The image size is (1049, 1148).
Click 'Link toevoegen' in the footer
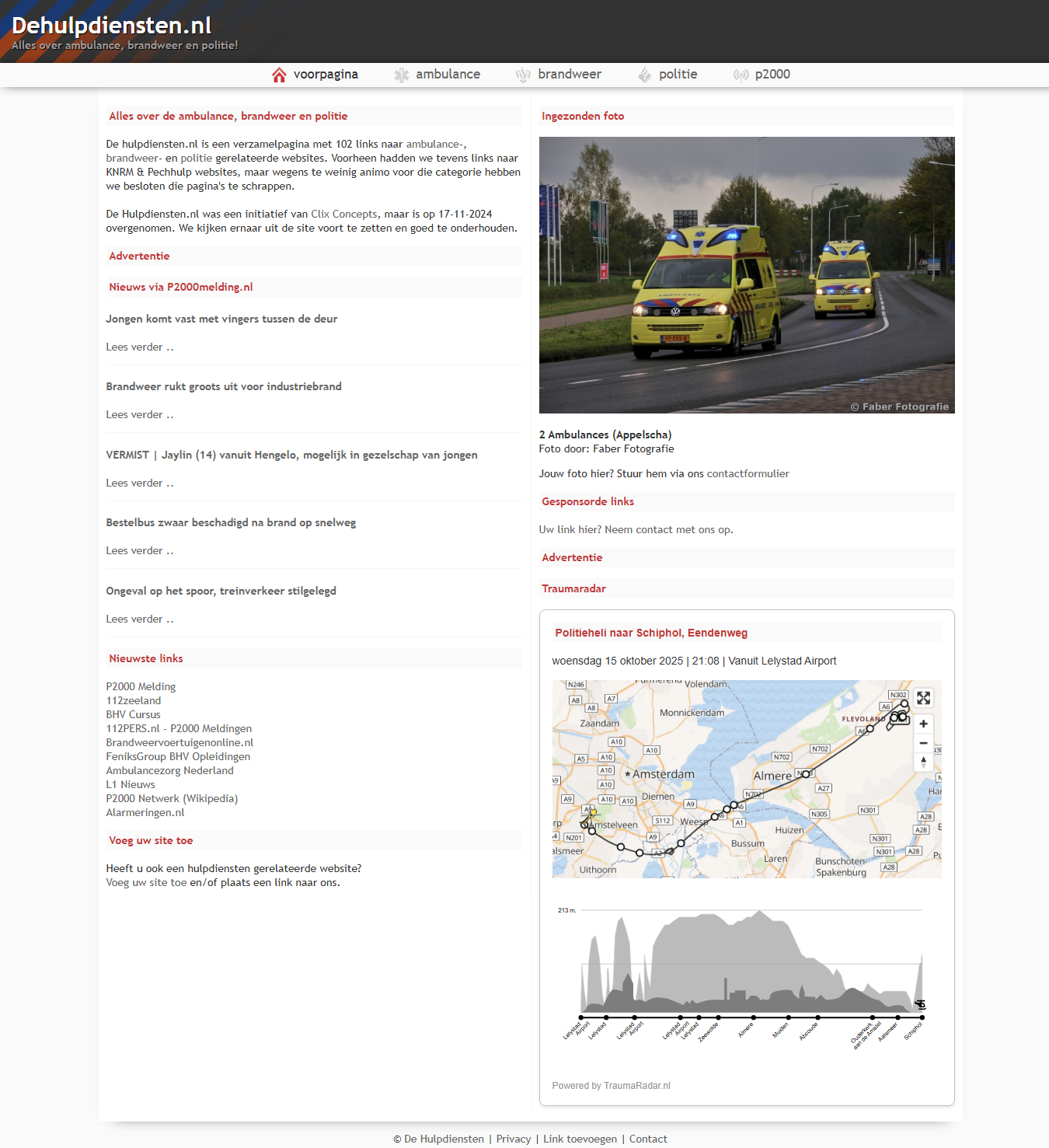pyautogui.click(x=580, y=1139)
